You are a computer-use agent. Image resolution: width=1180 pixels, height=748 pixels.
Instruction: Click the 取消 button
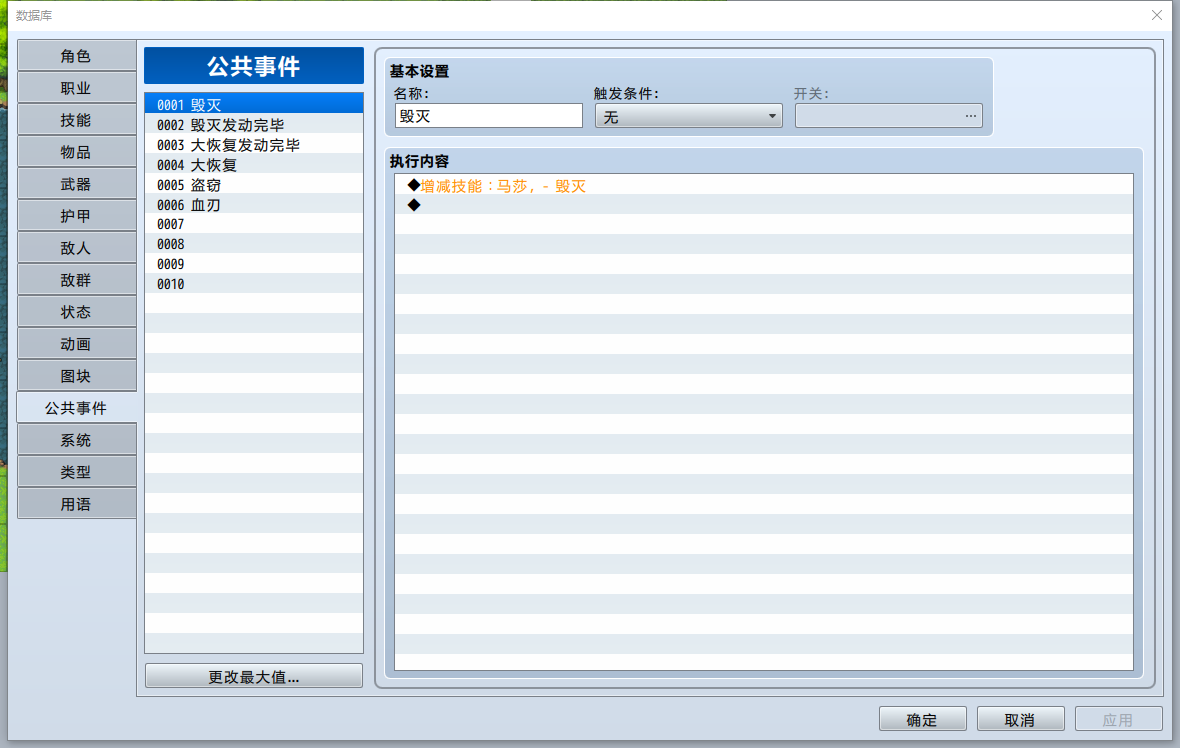coord(1020,719)
